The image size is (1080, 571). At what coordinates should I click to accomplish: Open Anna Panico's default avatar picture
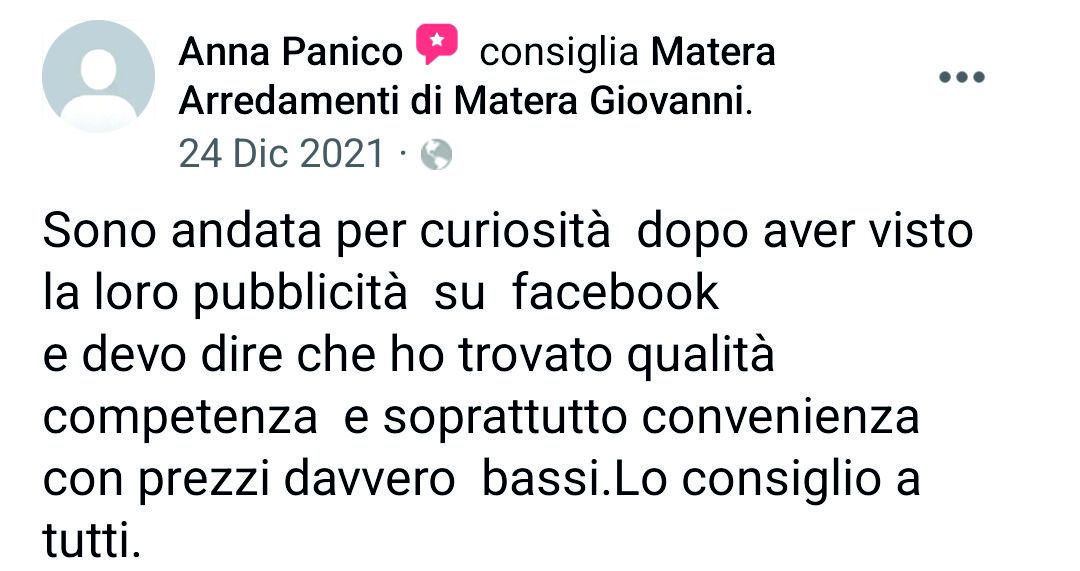click(x=98, y=76)
